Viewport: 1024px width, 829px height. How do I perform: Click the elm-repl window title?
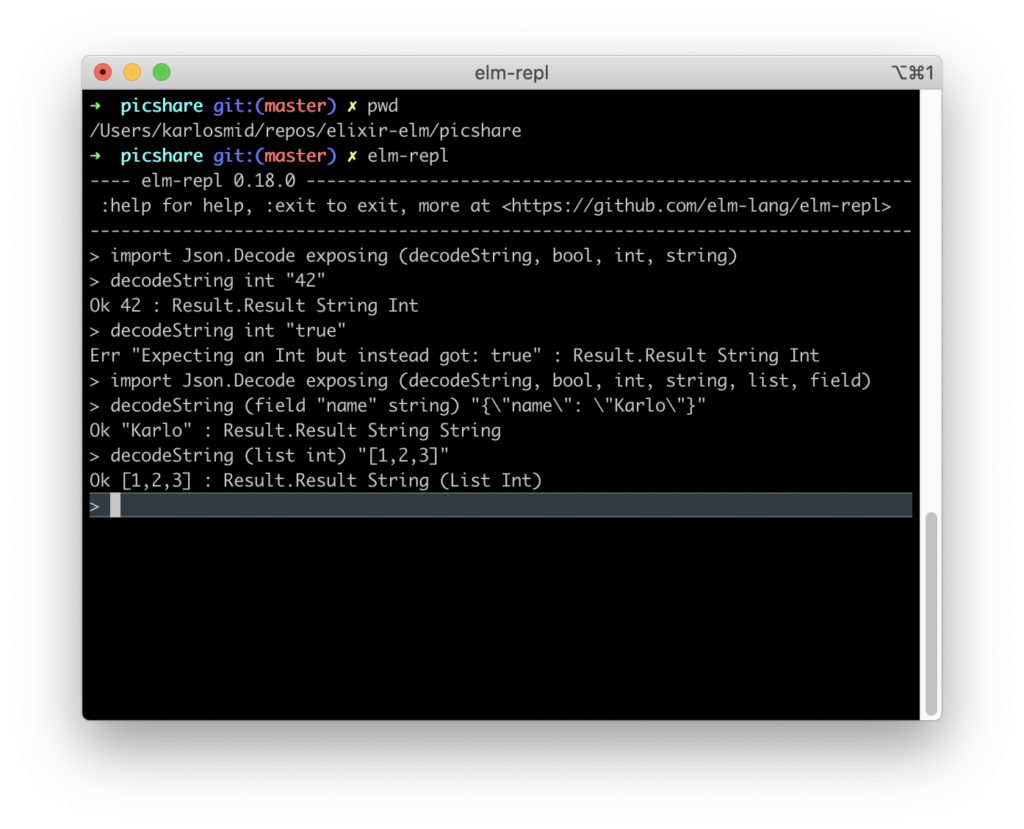[511, 73]
